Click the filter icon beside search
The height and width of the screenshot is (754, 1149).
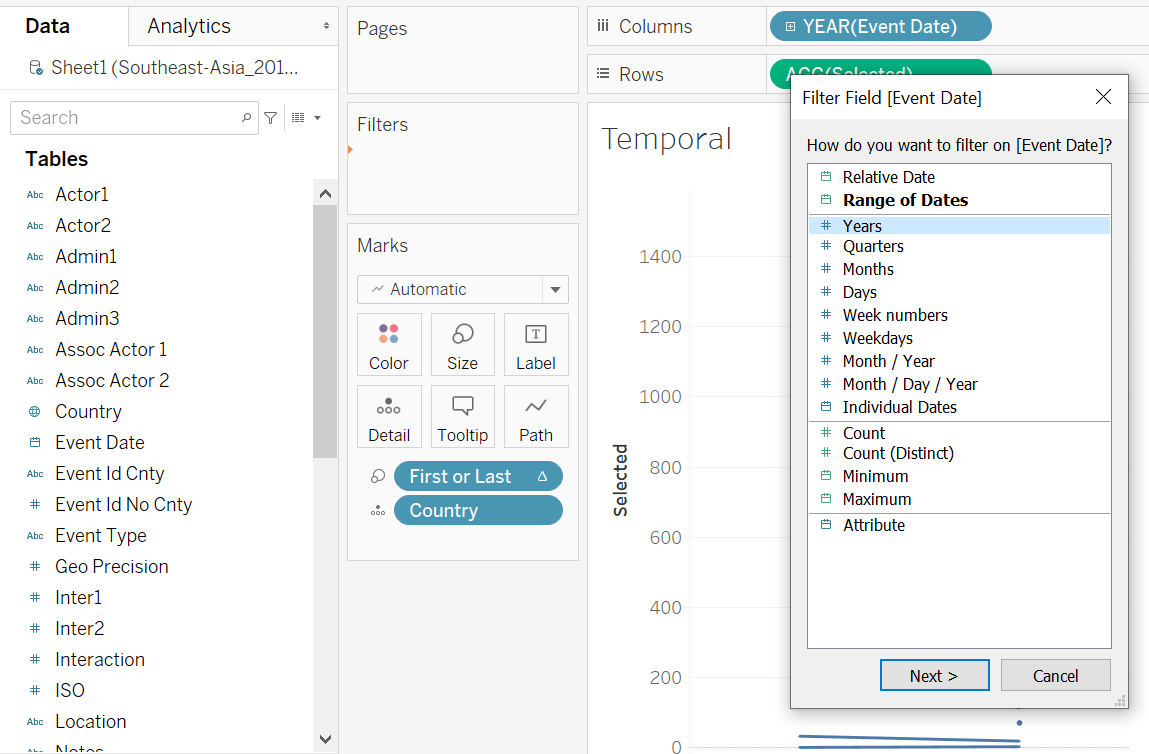click(x=270, y=118)
